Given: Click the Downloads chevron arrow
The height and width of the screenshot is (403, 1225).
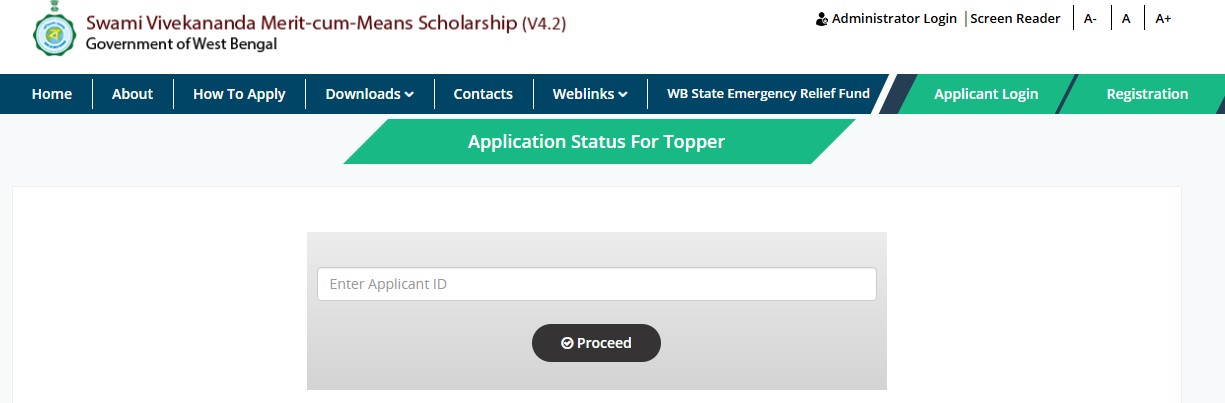Looking at the screenshot, I should click(x=409, y=95).
